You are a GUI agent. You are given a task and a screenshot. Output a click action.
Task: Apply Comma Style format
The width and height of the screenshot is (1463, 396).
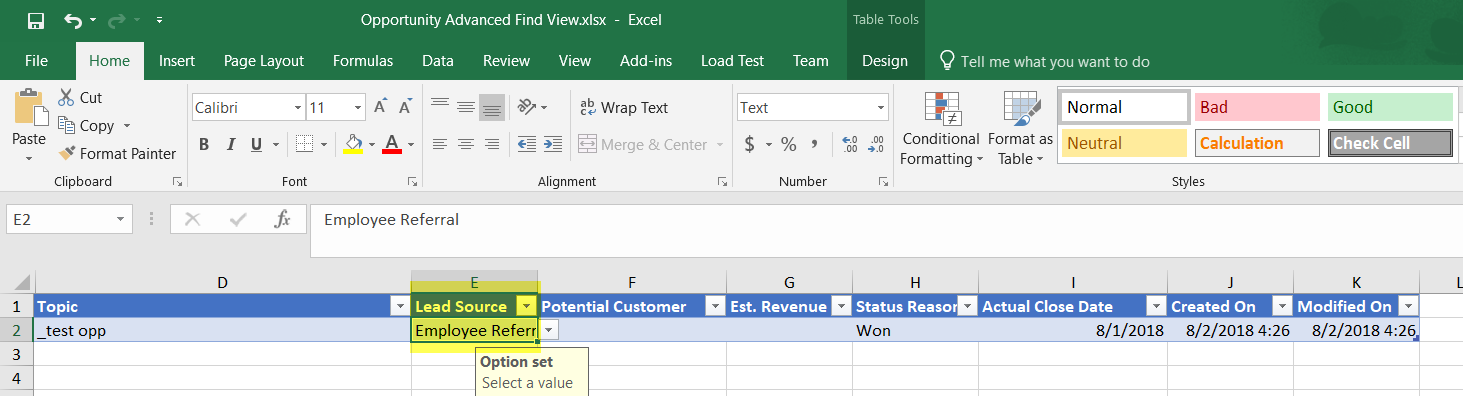coord(815,145)
